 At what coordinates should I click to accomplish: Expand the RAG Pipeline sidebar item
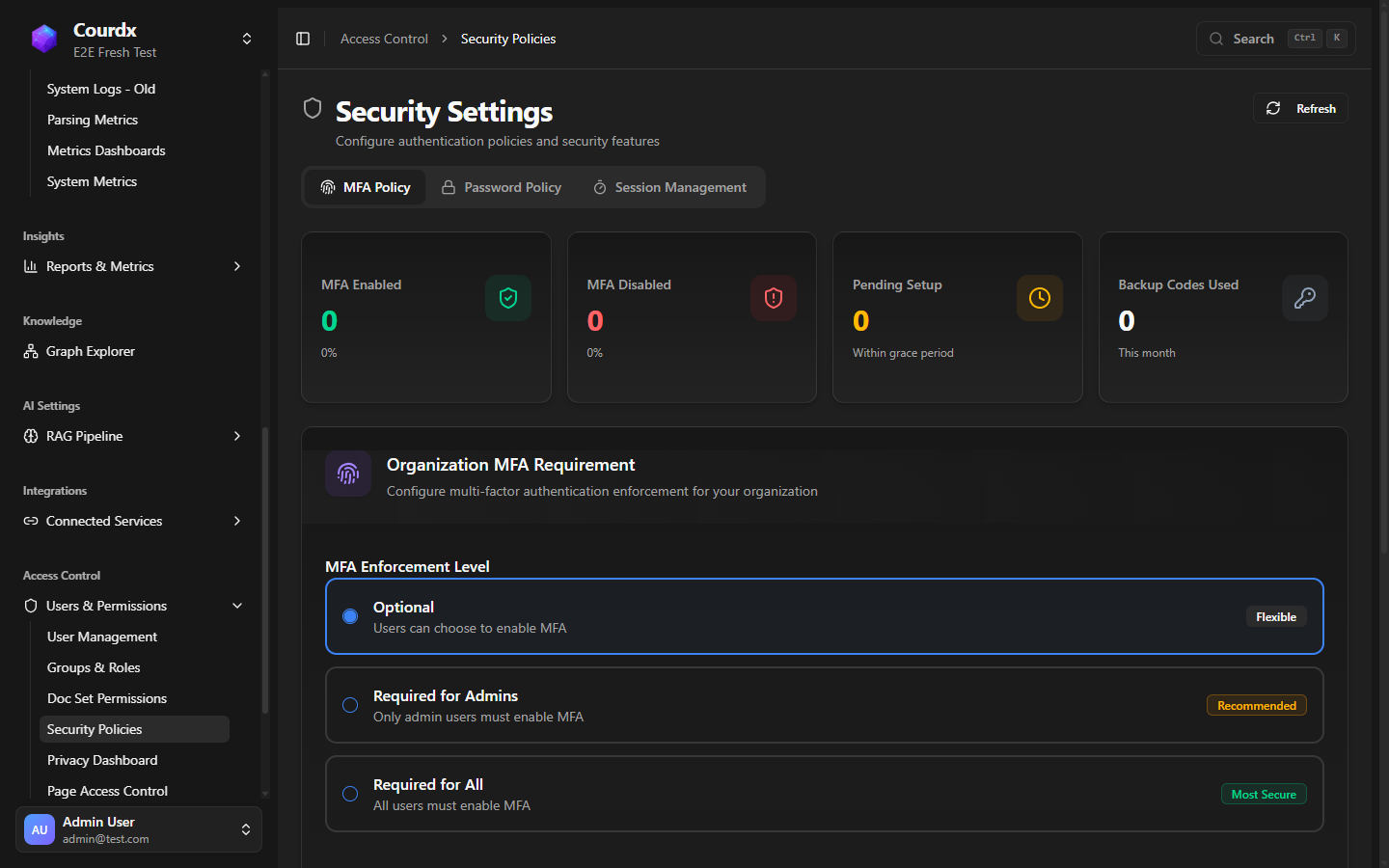click(x=236, y=436)
